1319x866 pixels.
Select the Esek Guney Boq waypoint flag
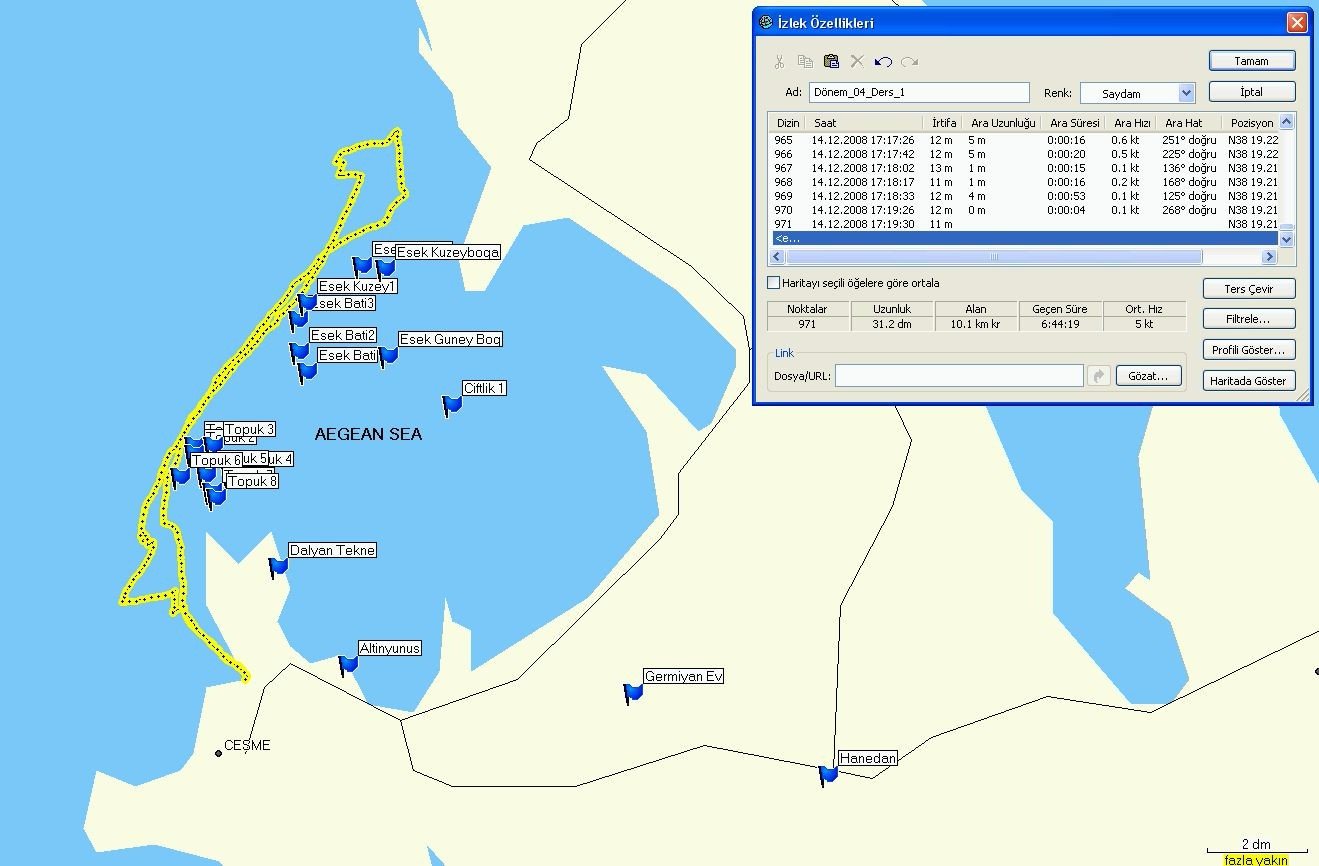click(388, 355)
